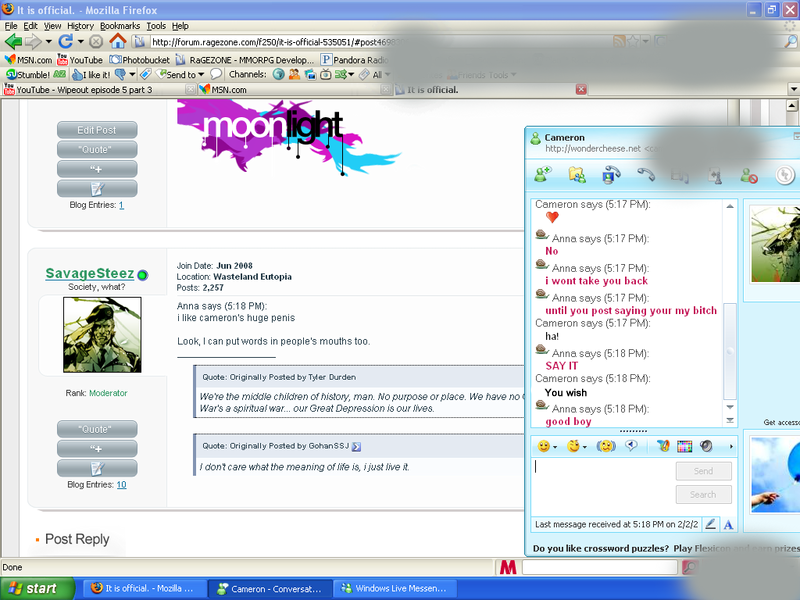The height and width of the screenshot is (600, 800).
Task: Open the background color palette icon
Action: point(685,446)
